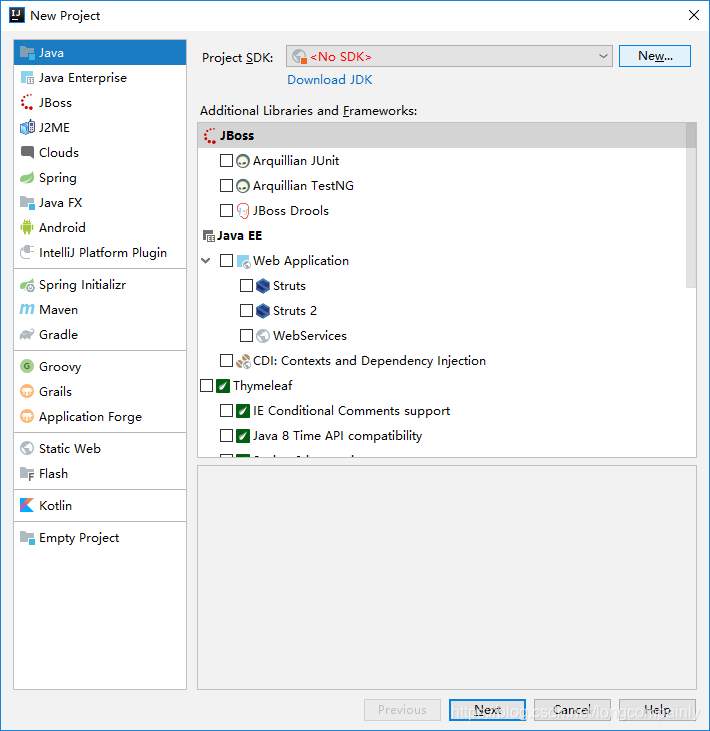Open the Download JDK link

click(330, 80)
